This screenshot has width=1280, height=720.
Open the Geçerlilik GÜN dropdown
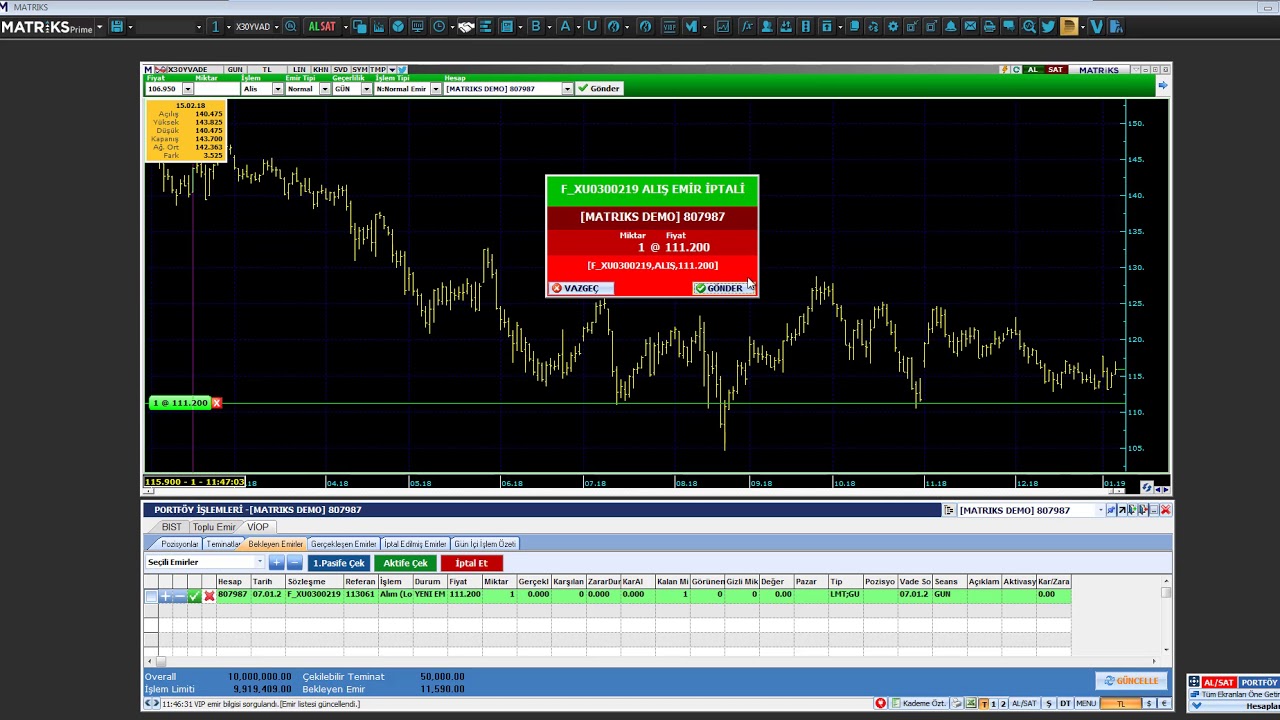pos(366,89)
